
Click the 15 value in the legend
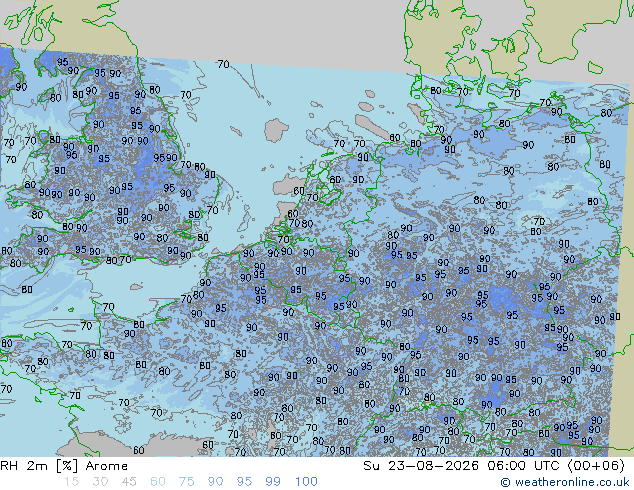tap(72, 482)
